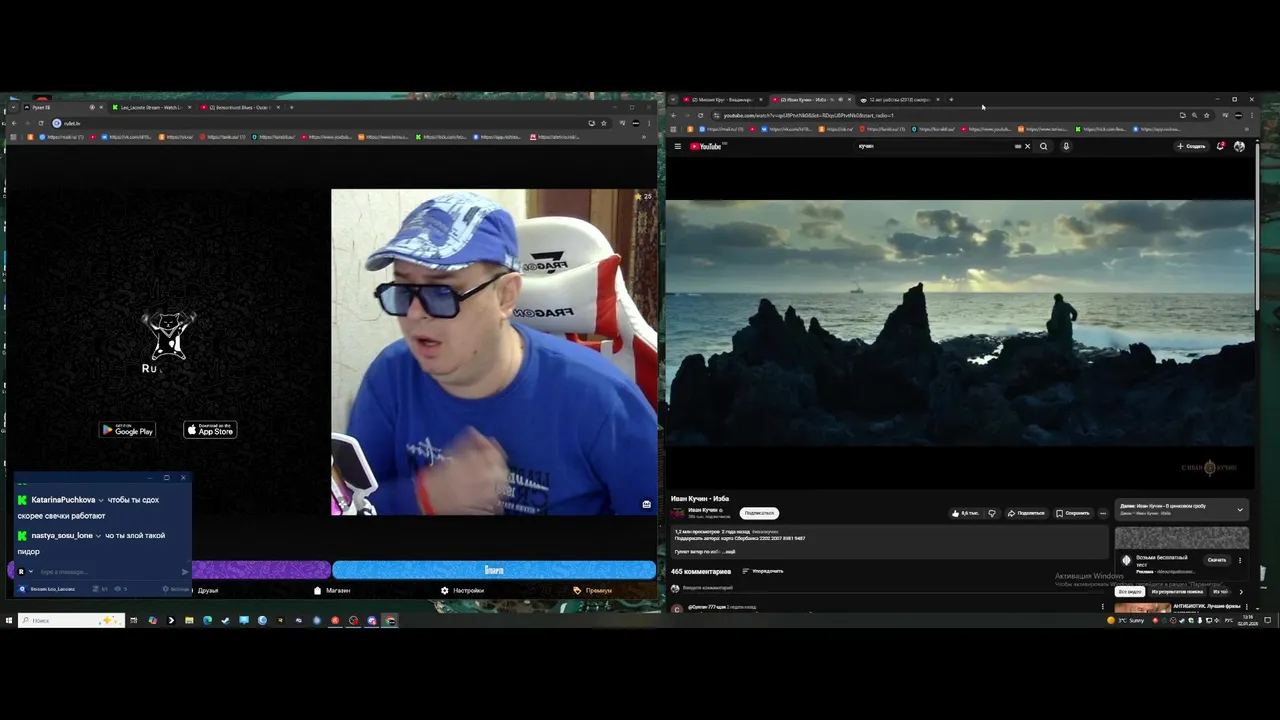Select the Из результатов поиска chip
The width and height of the screenshot is (1280, 720).
coord(1177,592)
